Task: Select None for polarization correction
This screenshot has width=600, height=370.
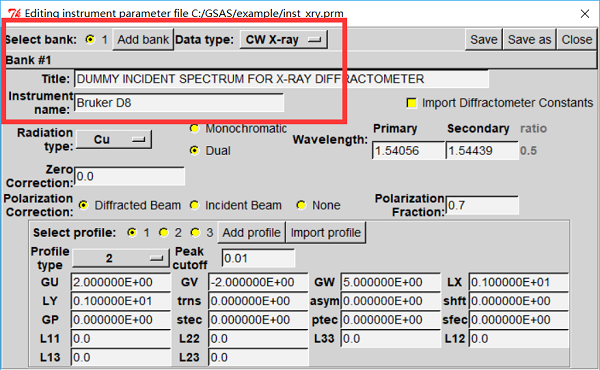Action: click(x=301, y=205)
